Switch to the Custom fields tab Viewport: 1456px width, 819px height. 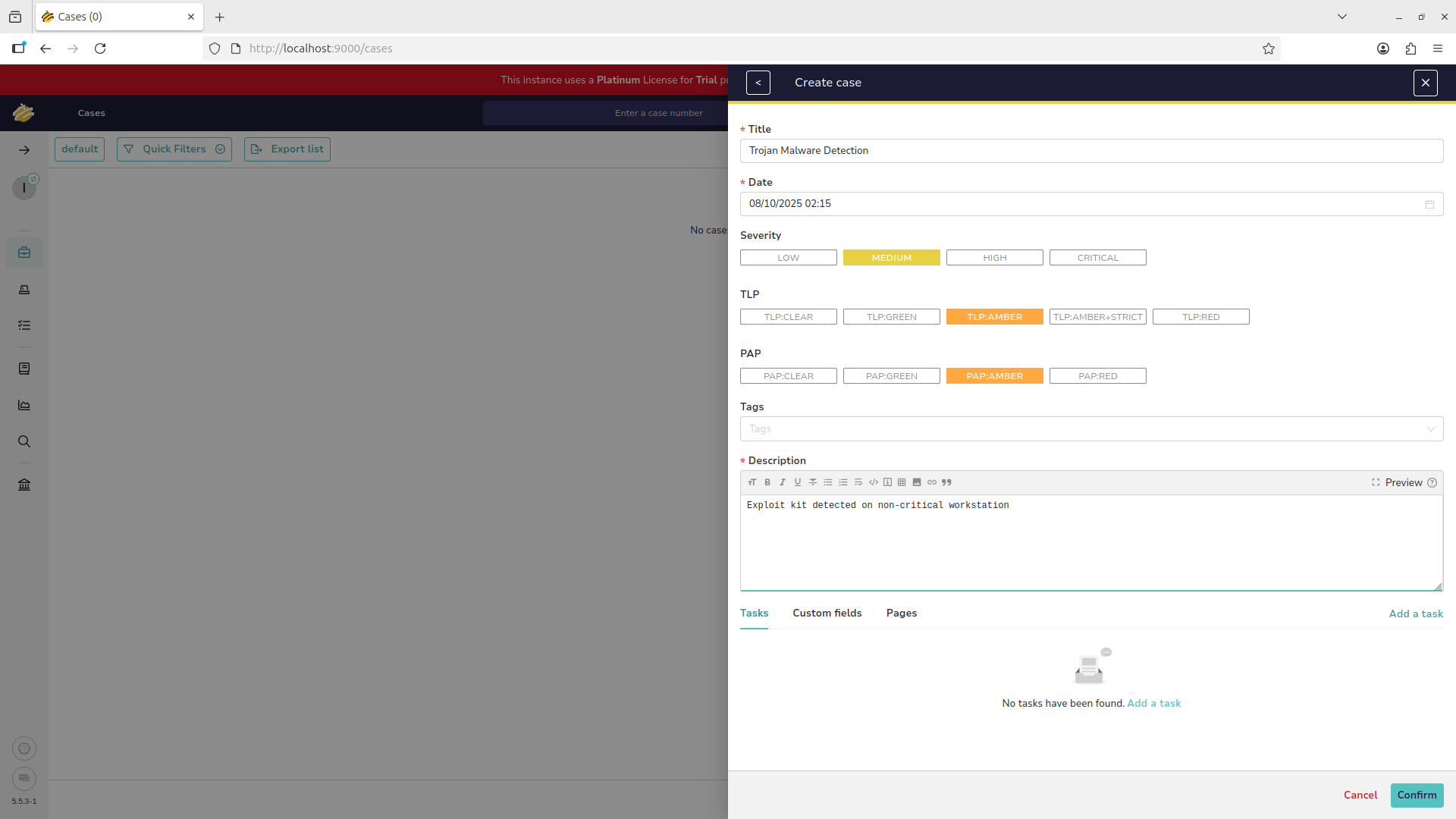(827, 613)
